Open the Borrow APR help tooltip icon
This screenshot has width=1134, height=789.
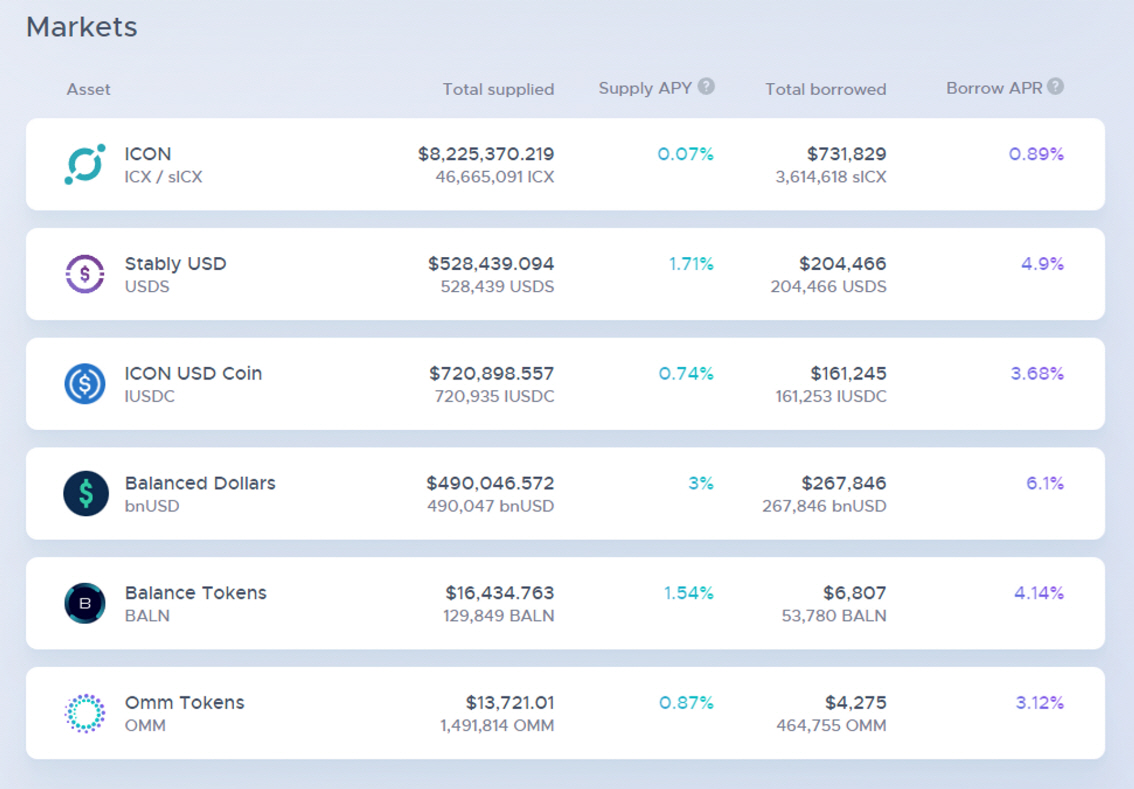pyautogui.click(x=1055, y=87)
